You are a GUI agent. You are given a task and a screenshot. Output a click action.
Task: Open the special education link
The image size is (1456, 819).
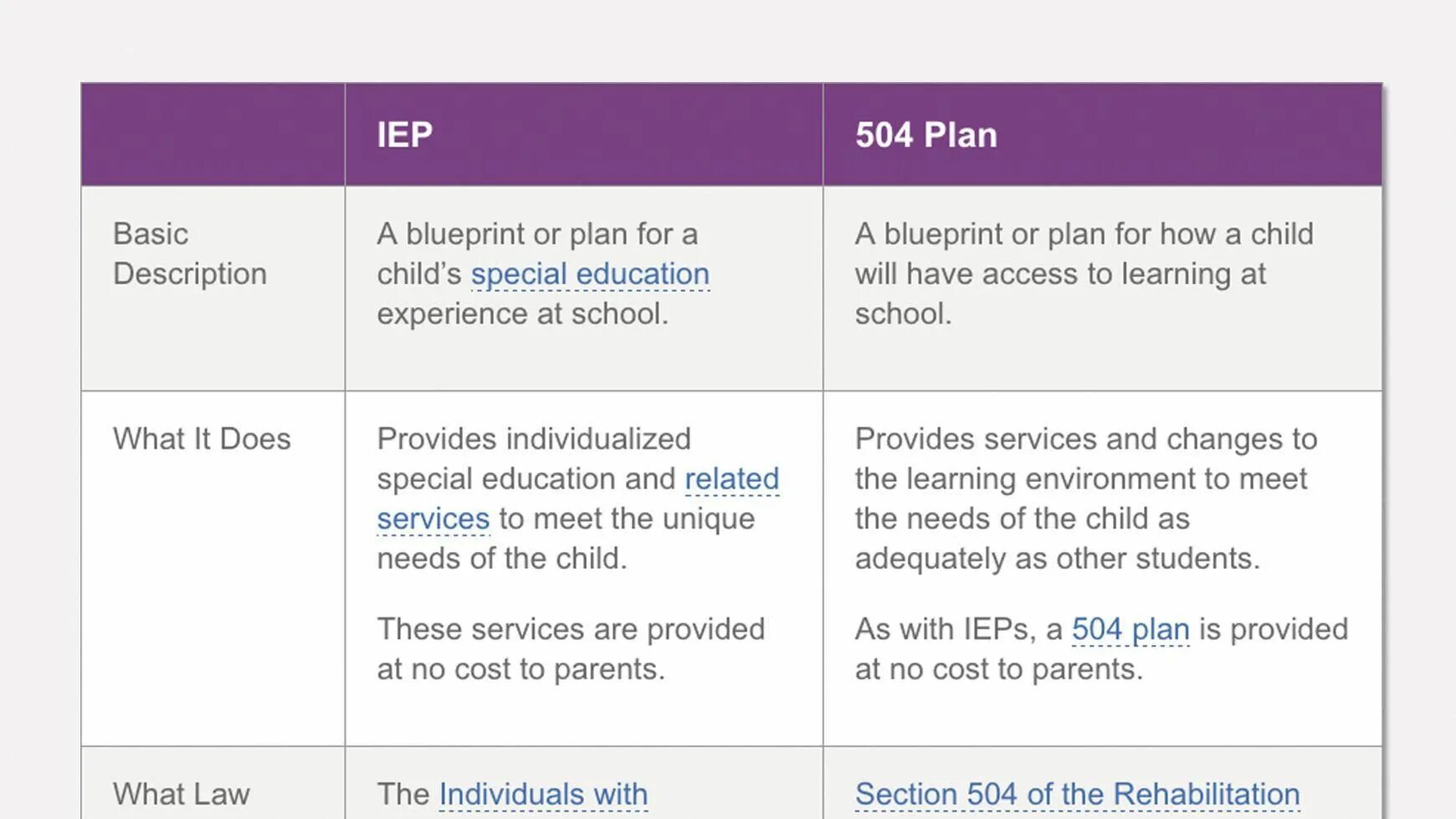[590, 274]
